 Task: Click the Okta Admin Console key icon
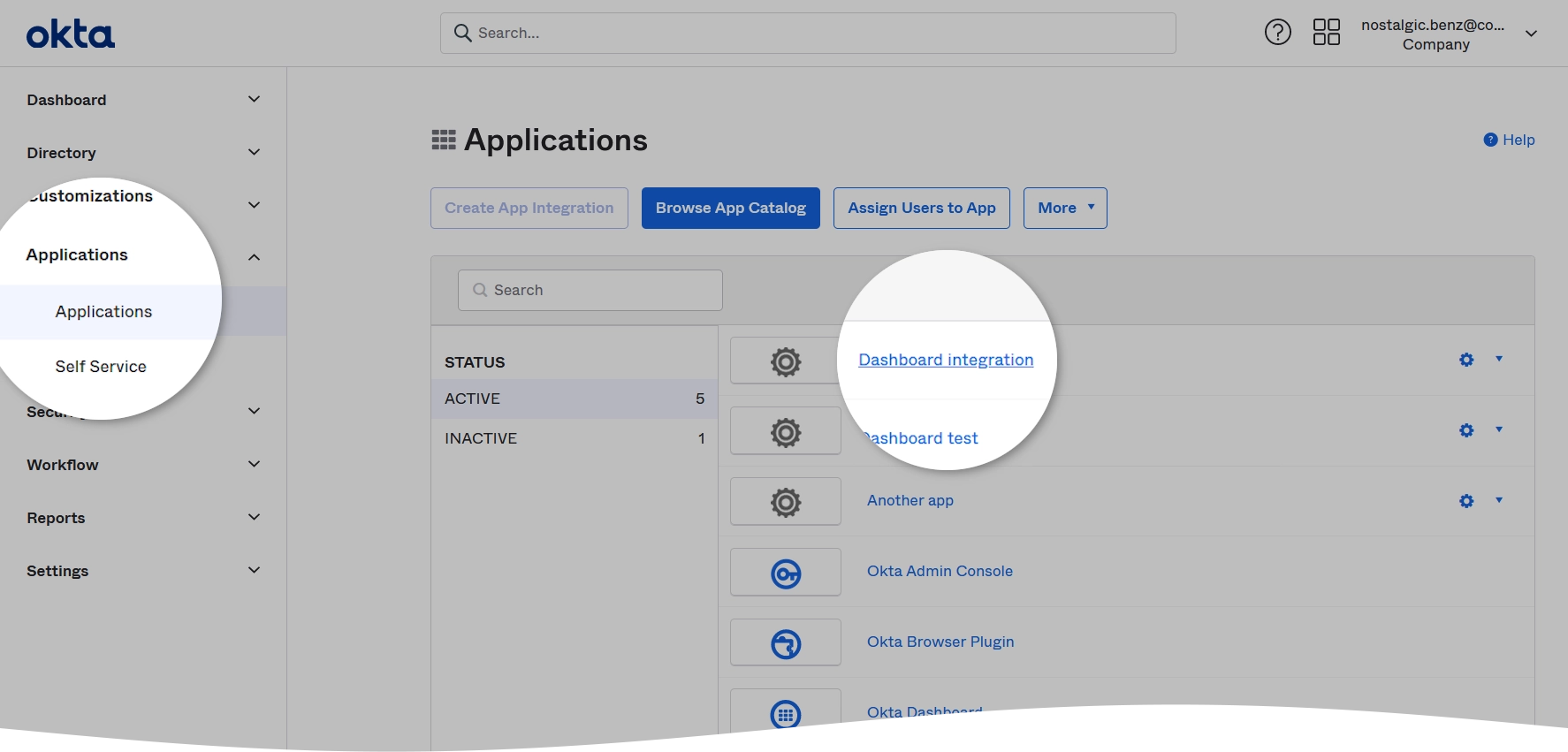point(786,573)
